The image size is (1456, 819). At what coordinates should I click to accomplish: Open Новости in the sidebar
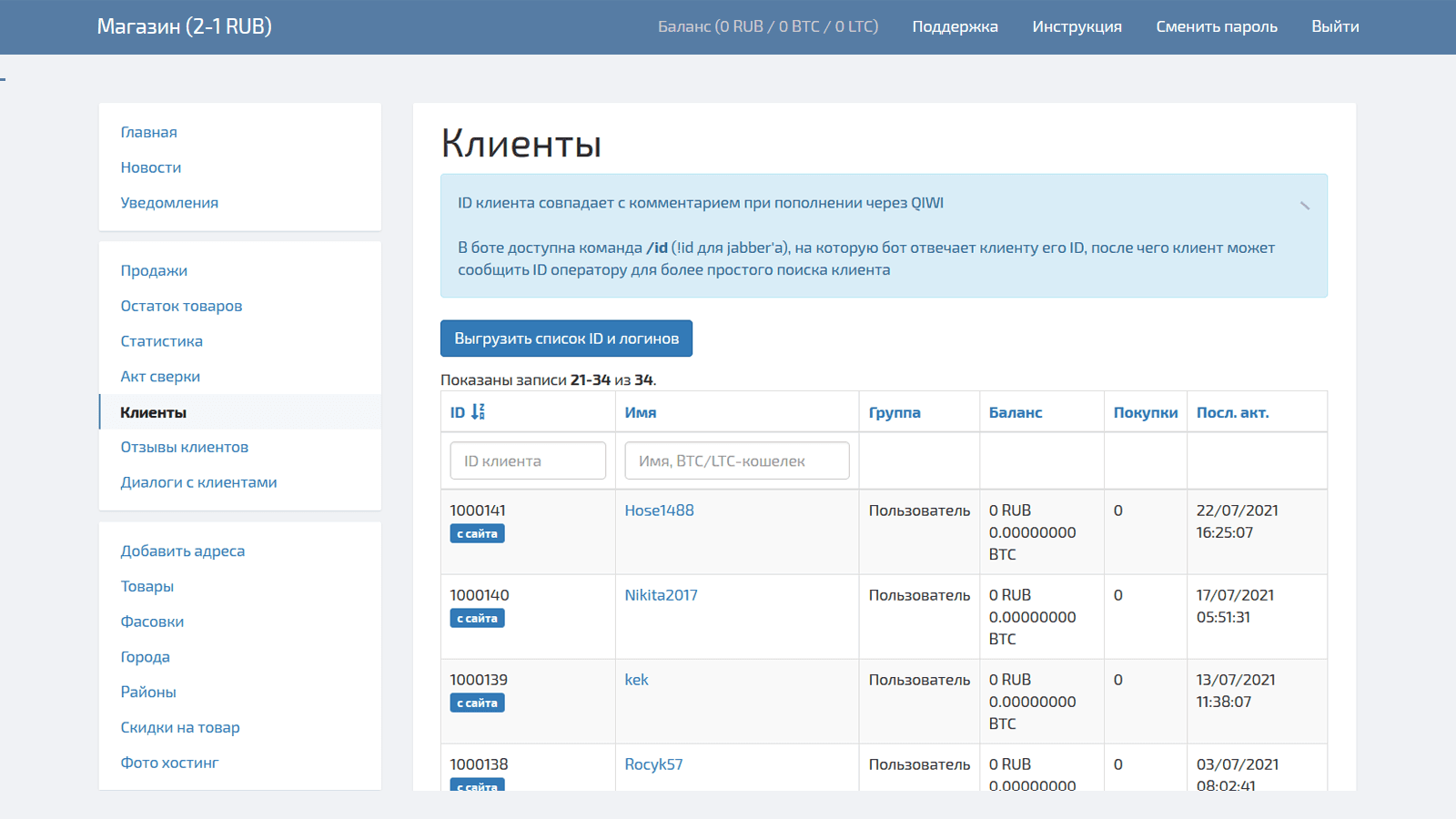(151, 167)
